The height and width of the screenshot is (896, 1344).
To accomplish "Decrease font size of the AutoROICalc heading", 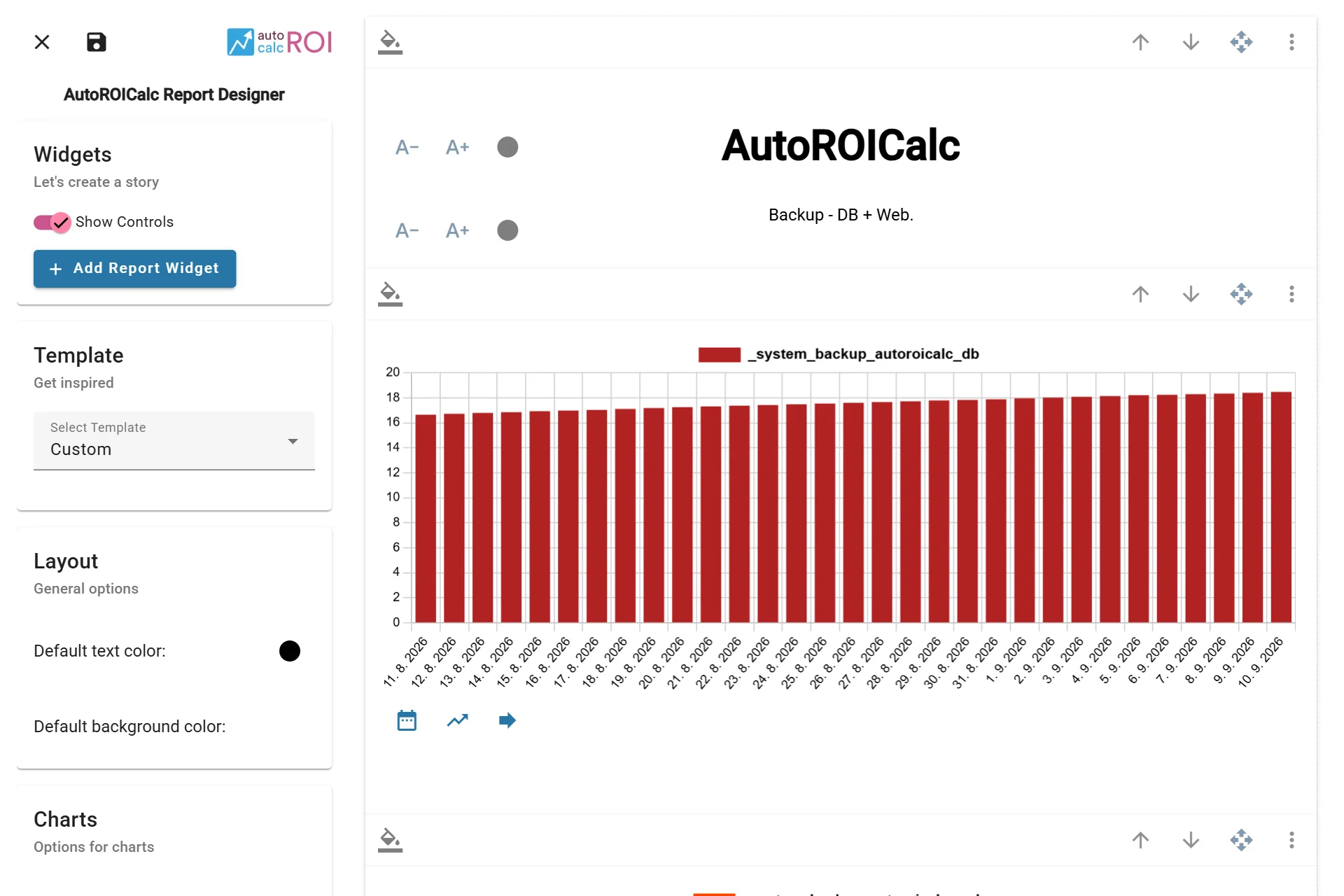I will (x=407, y=147).
